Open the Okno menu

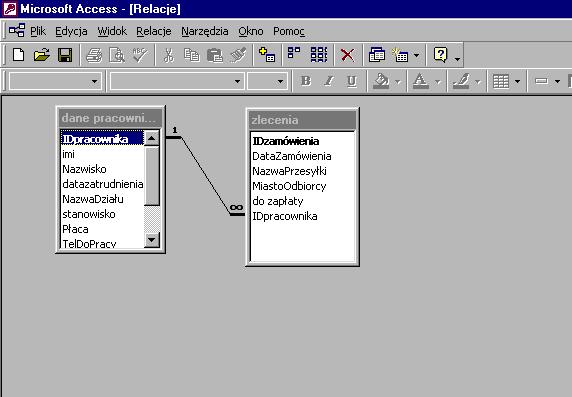tap(251, 31)
